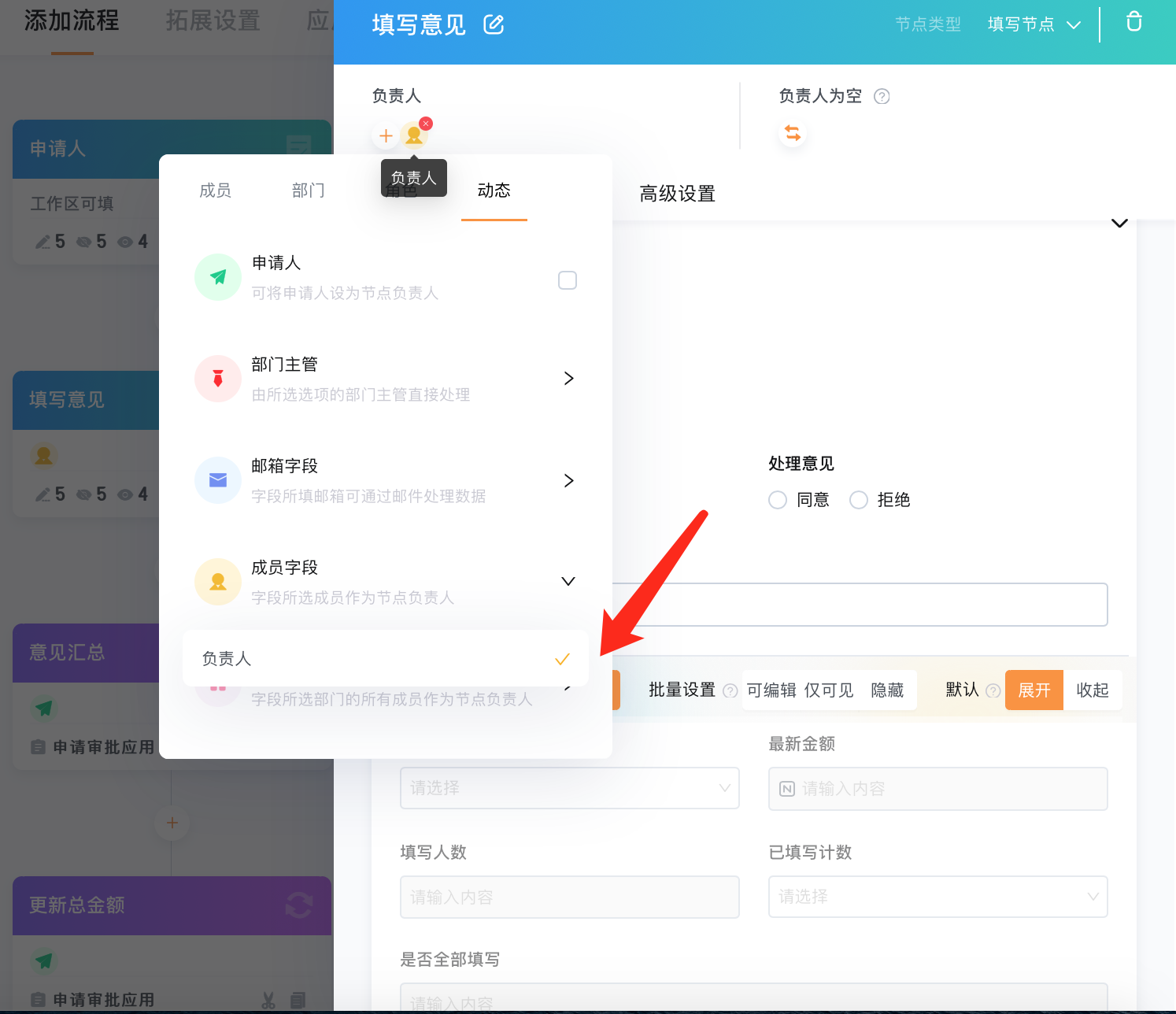Set batch permission to 仅可见

(829, 690)
